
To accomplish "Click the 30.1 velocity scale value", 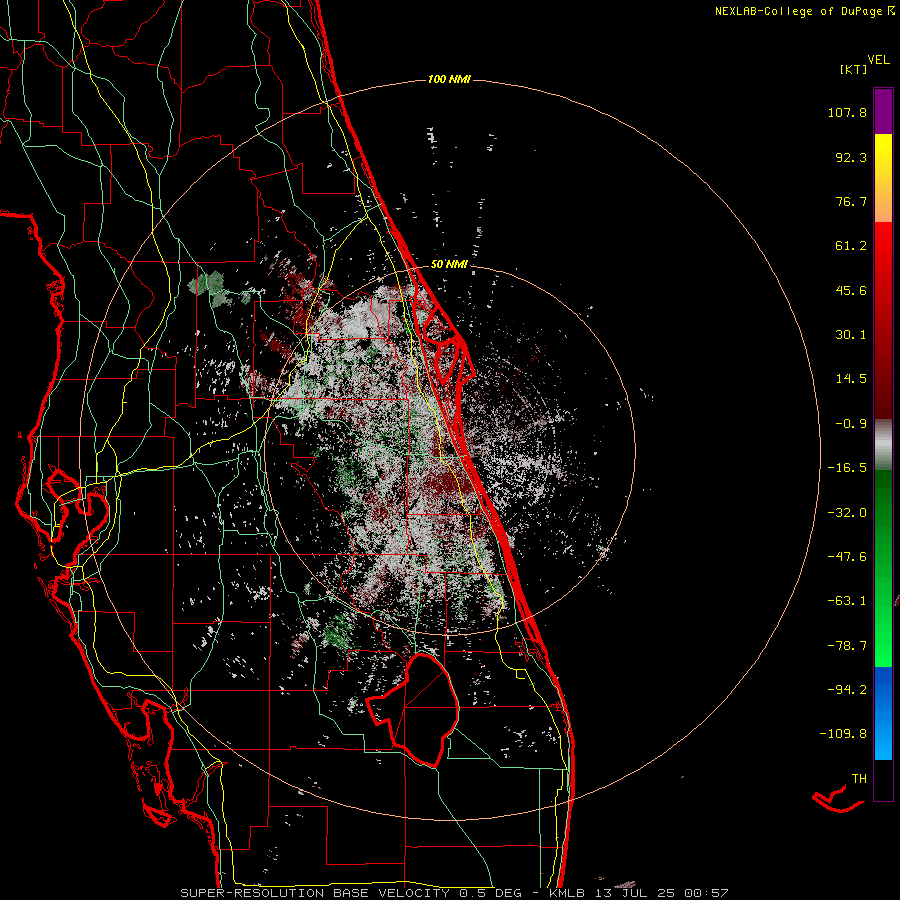I will pyautogui.click(x=851, y=335).
